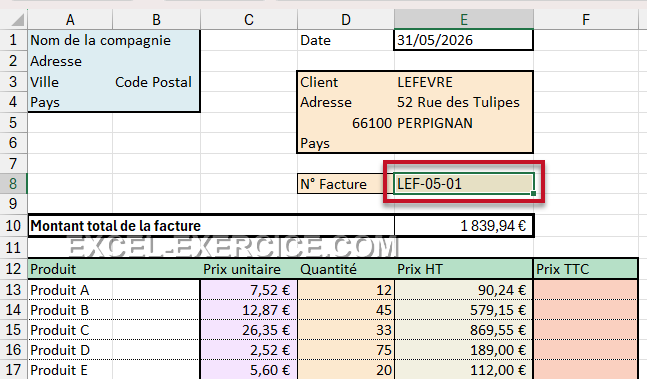
Task: Click the Code Postal cell
Action: click(x=156, y=82)
